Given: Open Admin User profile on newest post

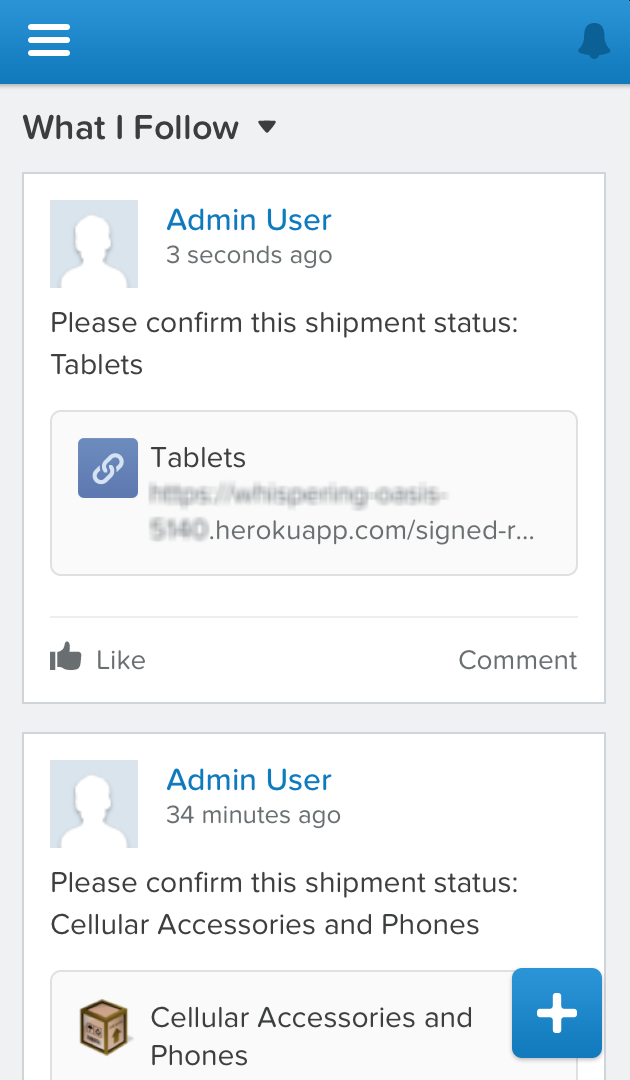Looking at the screenshot, I should point(249,220).
